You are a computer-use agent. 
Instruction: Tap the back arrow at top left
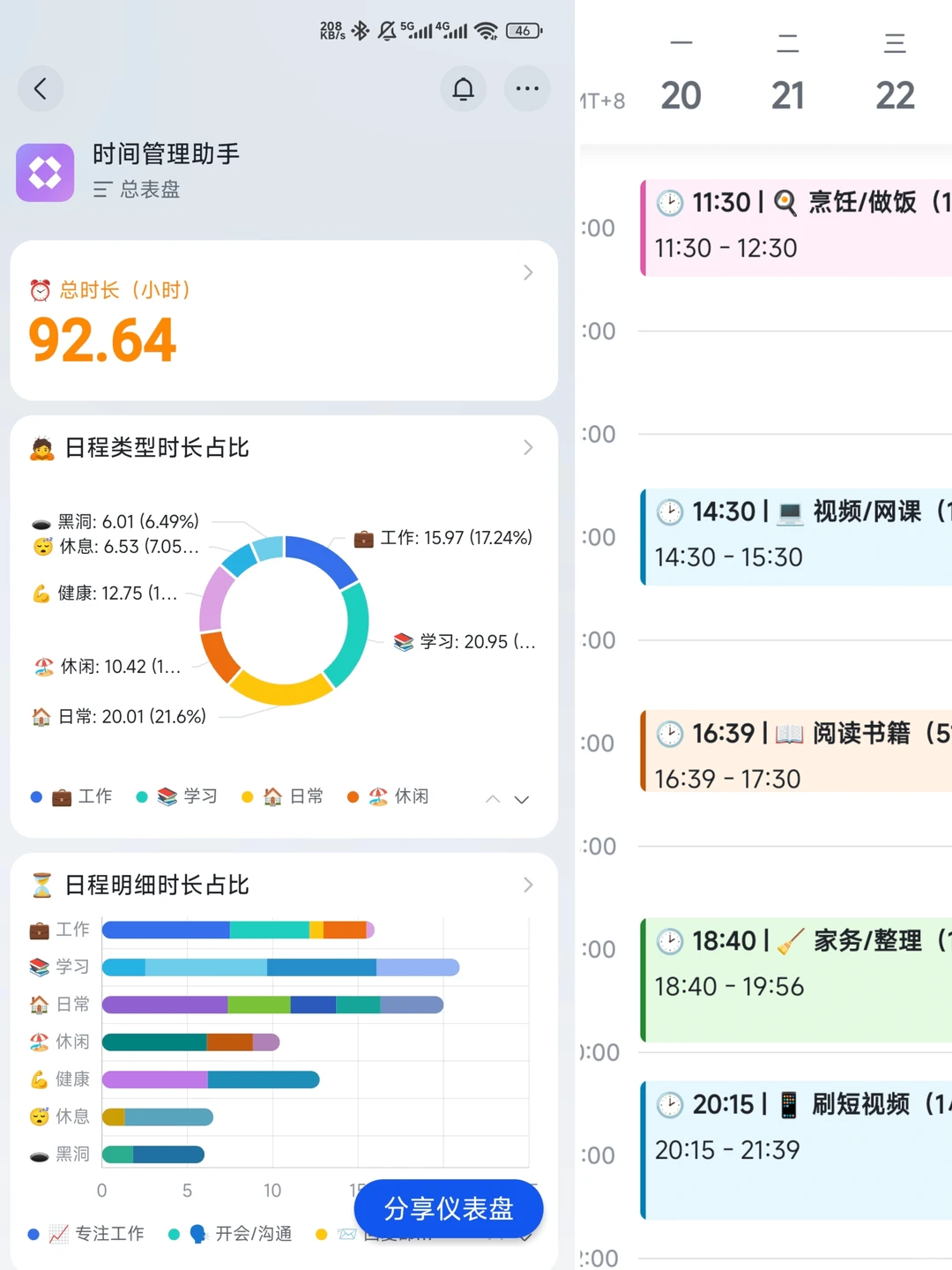click(41, 88)
